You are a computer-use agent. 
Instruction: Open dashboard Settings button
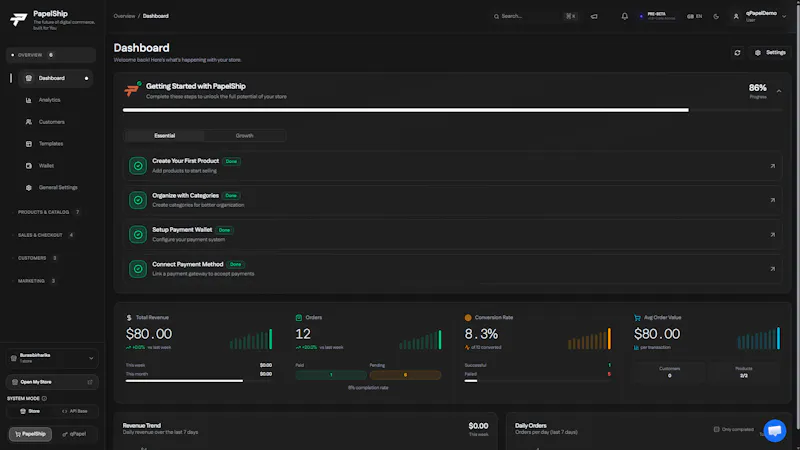771,53
